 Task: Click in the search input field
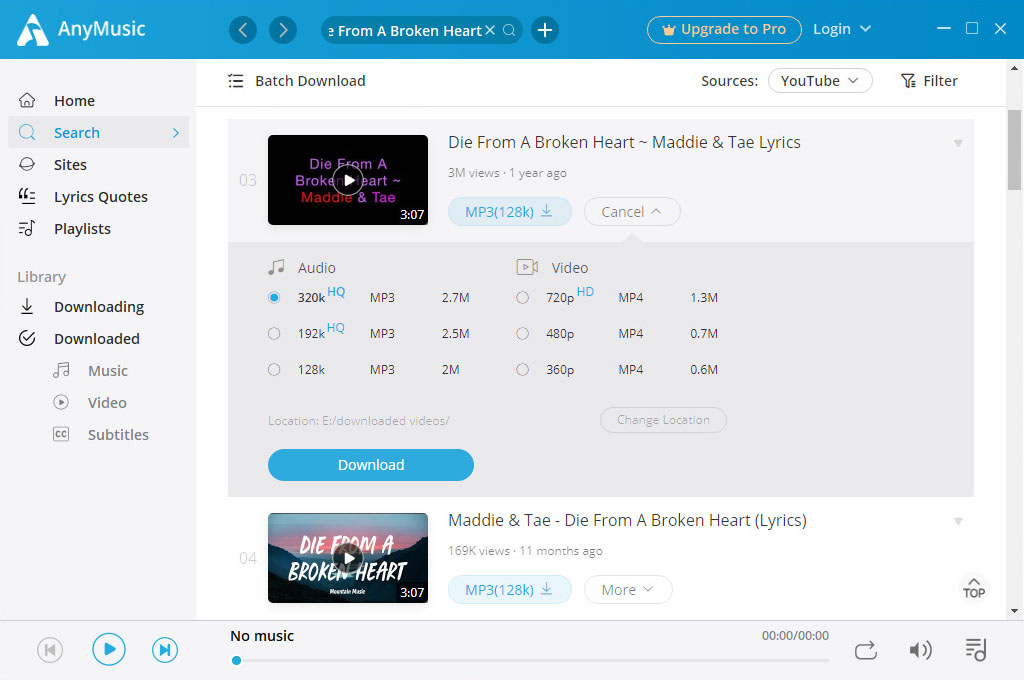point(405,31)
